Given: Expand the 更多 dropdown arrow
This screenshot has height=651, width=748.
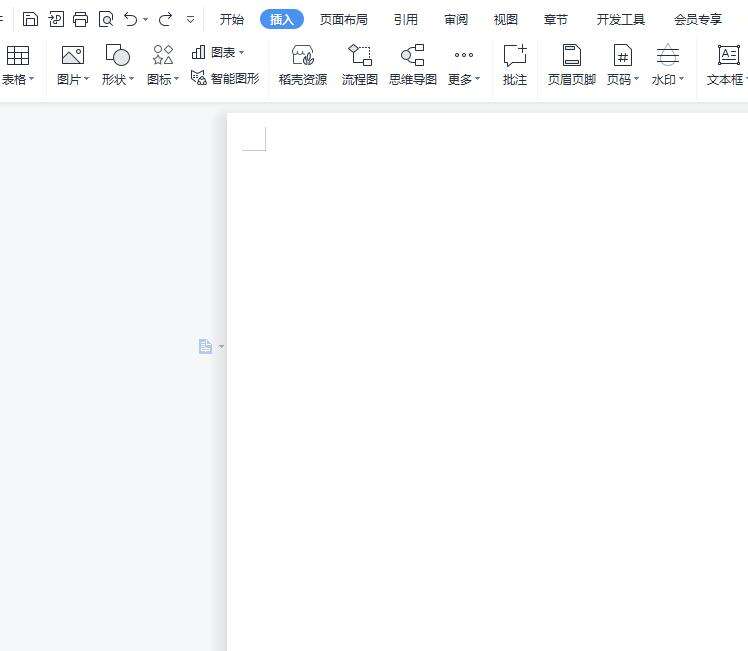Looking at the screenshot, I should click(x=478, y=79).
